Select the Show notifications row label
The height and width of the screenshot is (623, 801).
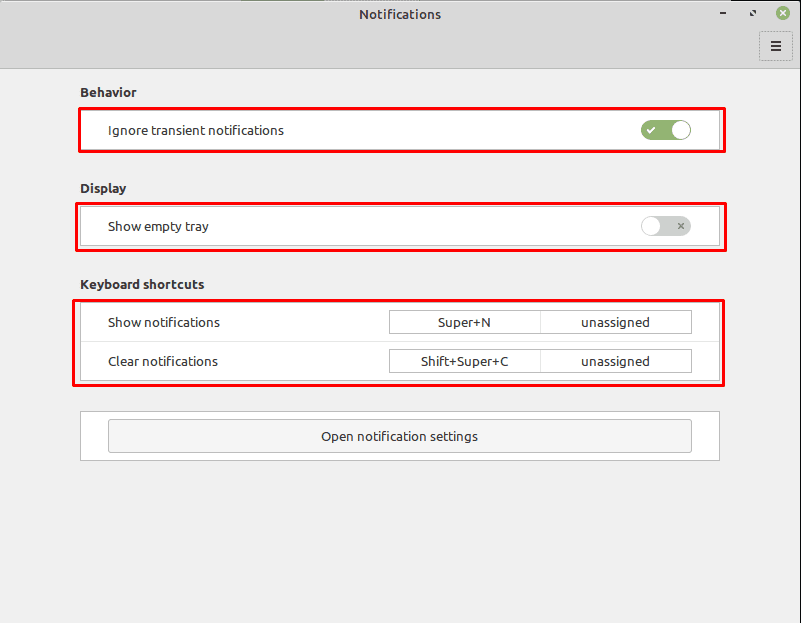(164, 323)
